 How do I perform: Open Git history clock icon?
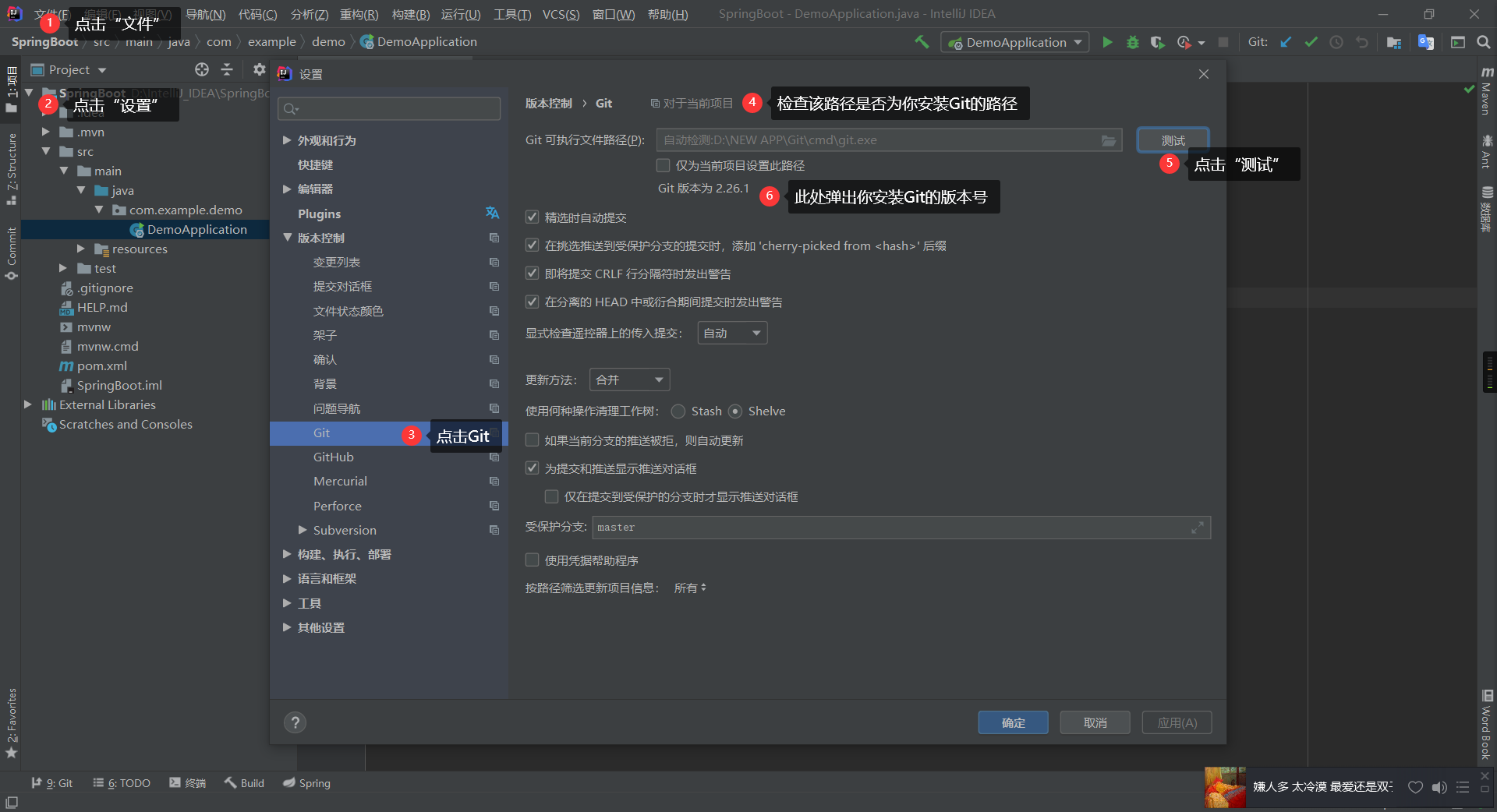tap(1336, 42)
